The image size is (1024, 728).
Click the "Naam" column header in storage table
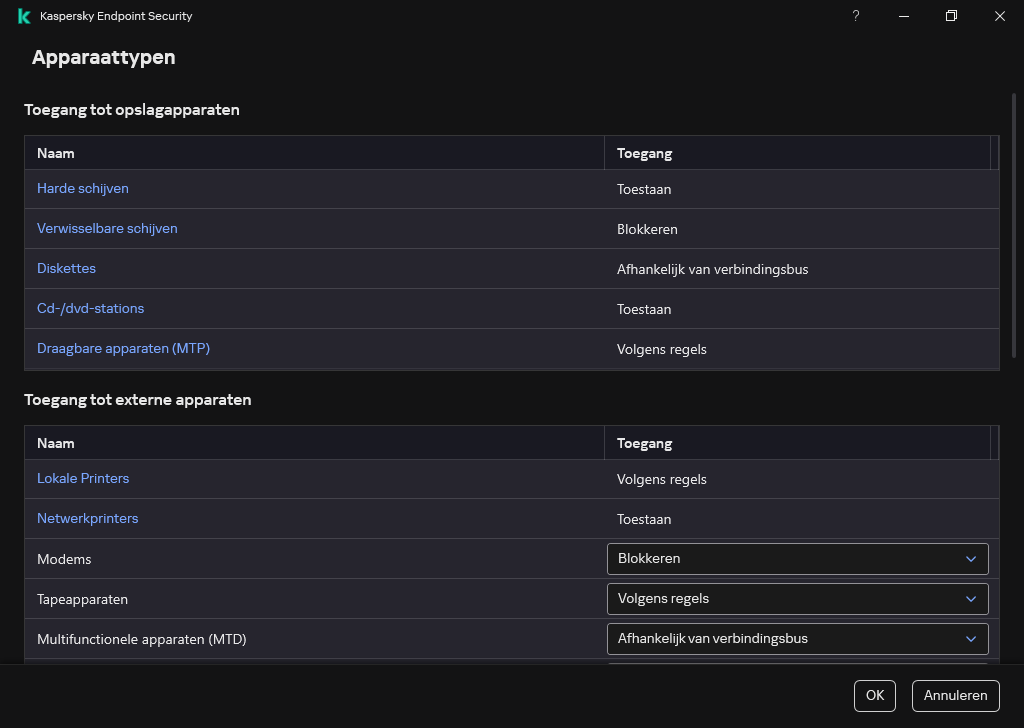56,153
